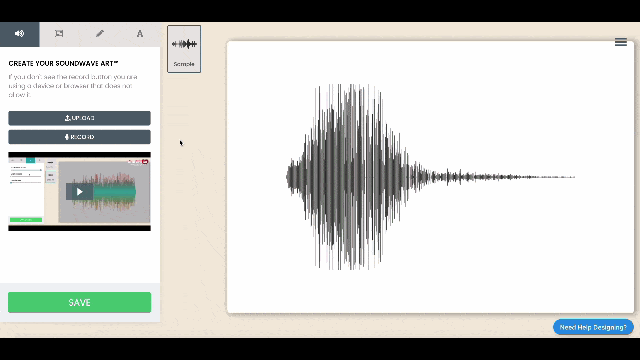640x360 pixels.
Task: Open the sound speaker tab
Action: [x=20, y=34]
